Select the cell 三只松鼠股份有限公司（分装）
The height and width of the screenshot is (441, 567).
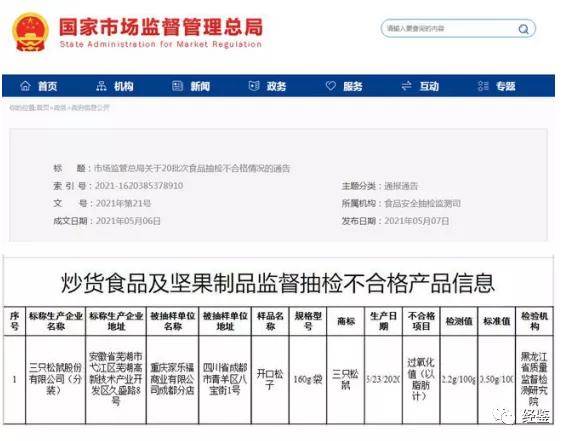tap(55, 379)
